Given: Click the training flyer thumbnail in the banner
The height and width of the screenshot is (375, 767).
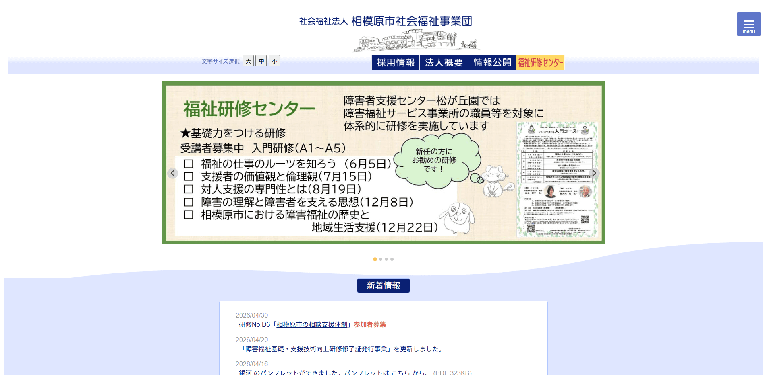Looking at the screenshot, I should point(558,180).
